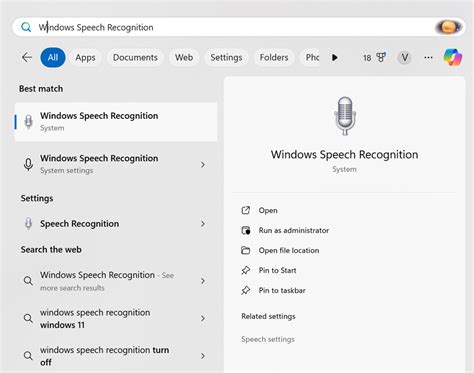Screen dimensions: 474x373
Task: Open Speech settings related link
Action: 268,339
